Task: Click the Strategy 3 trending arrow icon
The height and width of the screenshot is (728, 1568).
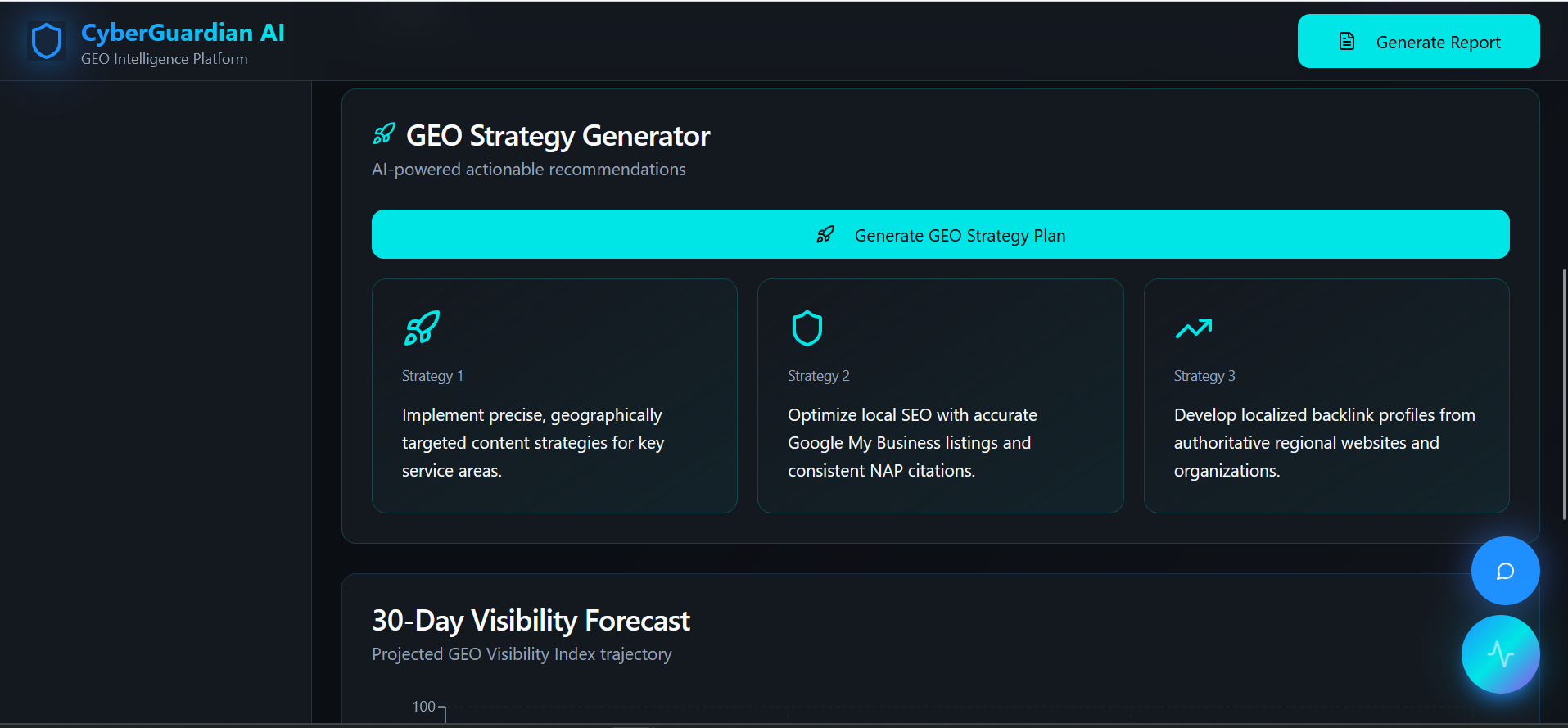Action: pos(1194,328)
